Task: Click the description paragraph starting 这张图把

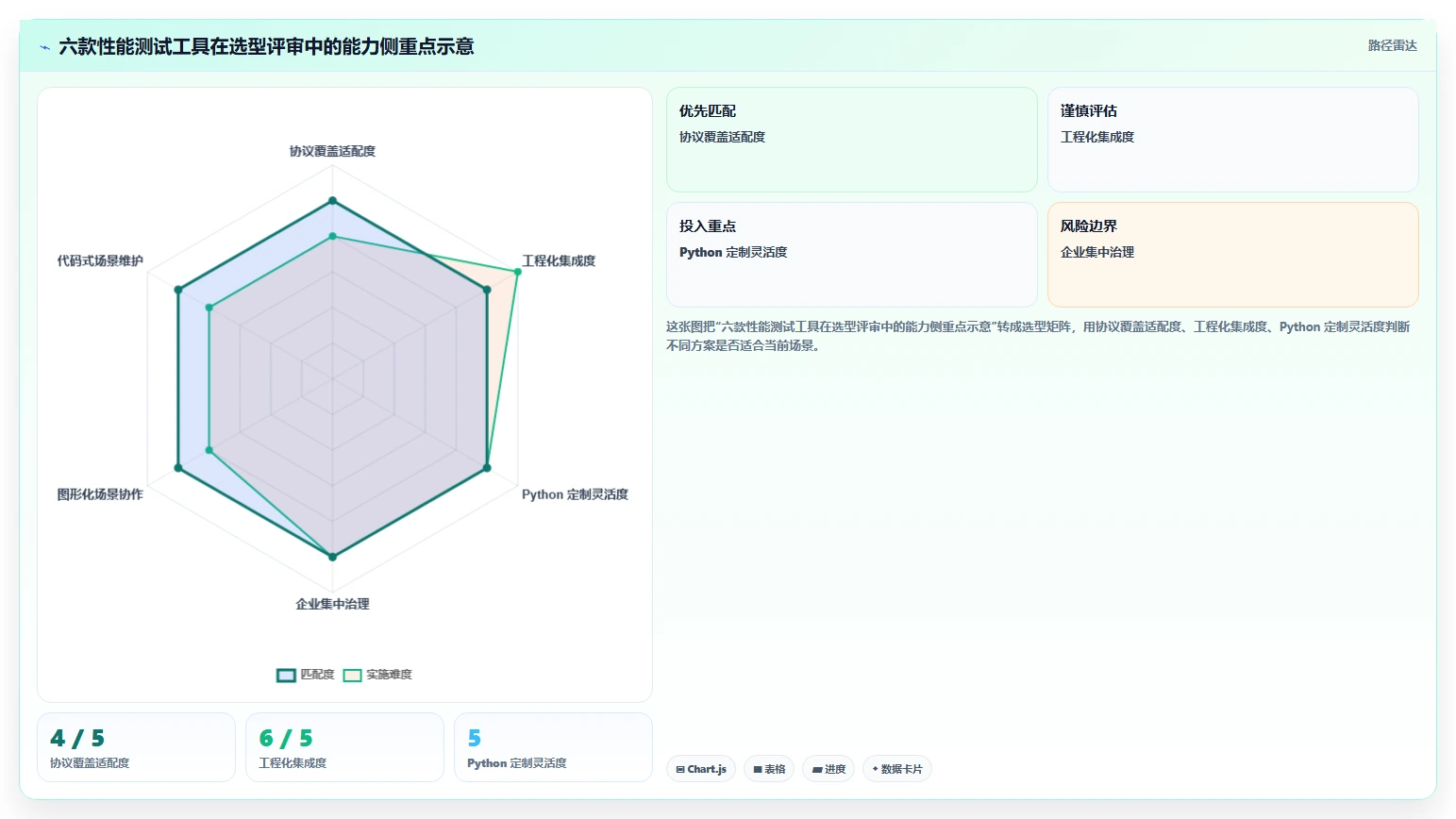Action: pyautogui.click(x=1038, y=336)
